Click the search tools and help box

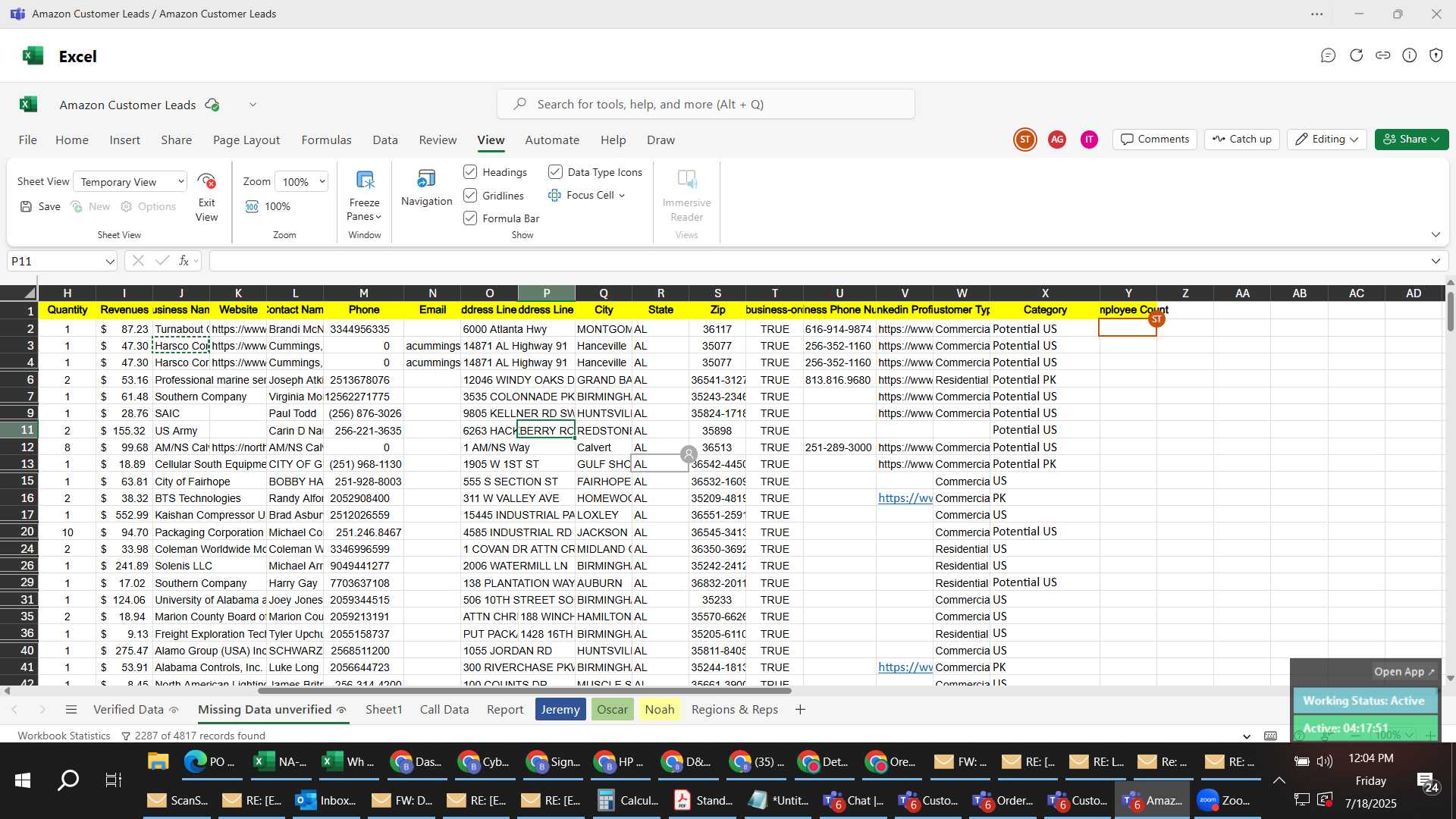click(705, 105)
